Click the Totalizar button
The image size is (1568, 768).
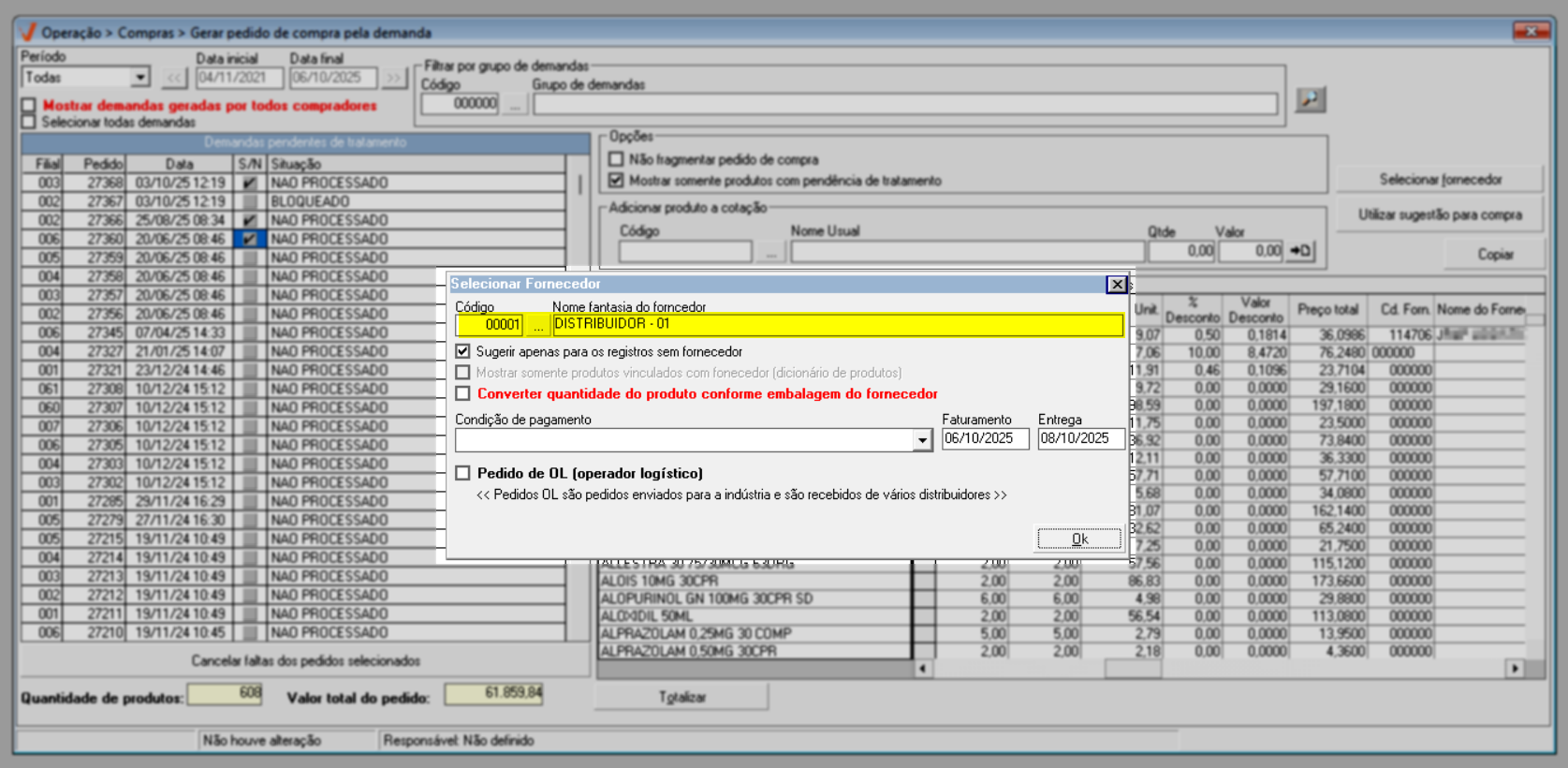(x=681, y=697)
